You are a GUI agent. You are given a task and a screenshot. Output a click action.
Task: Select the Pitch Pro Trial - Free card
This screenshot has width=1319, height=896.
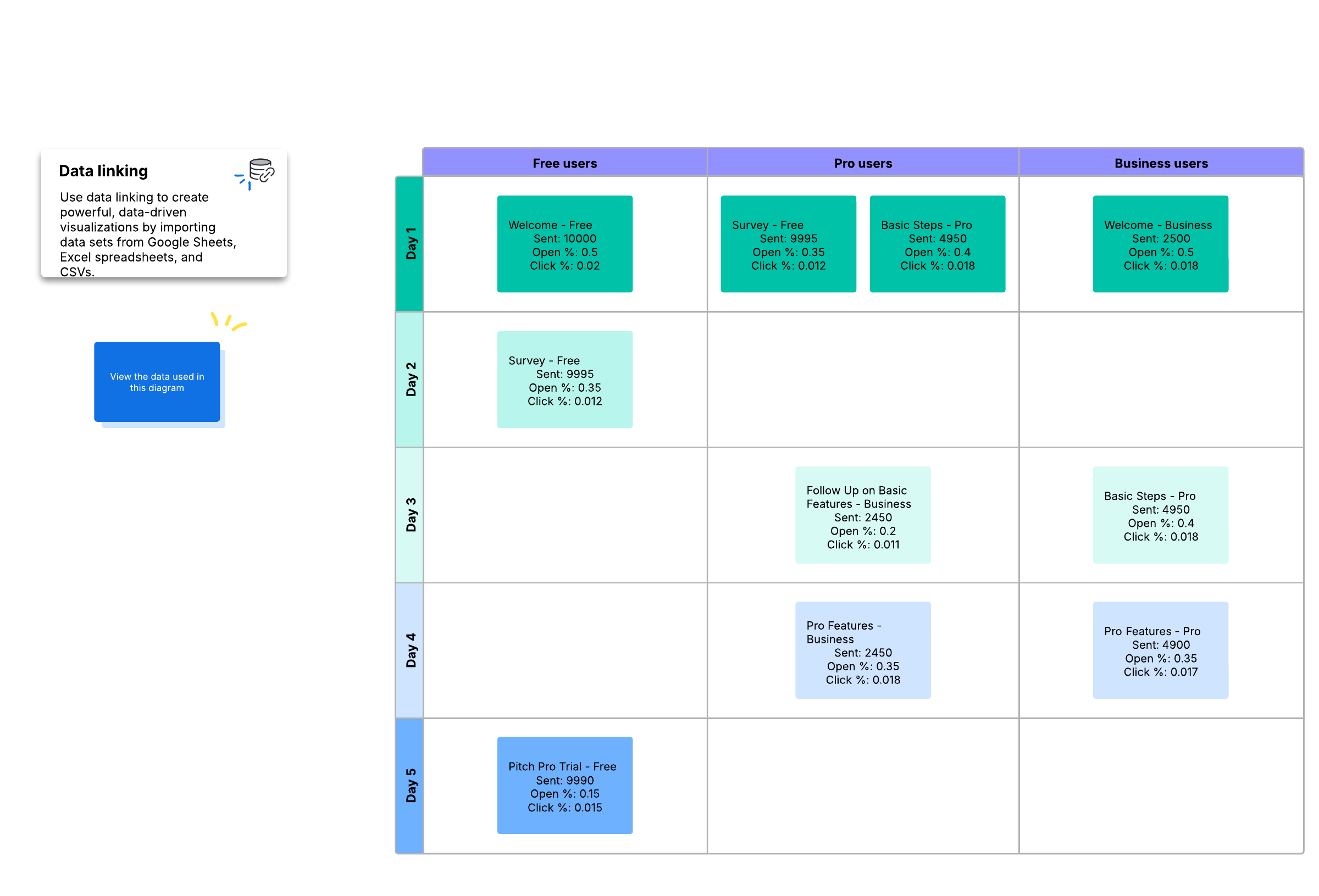coord(565,786)
